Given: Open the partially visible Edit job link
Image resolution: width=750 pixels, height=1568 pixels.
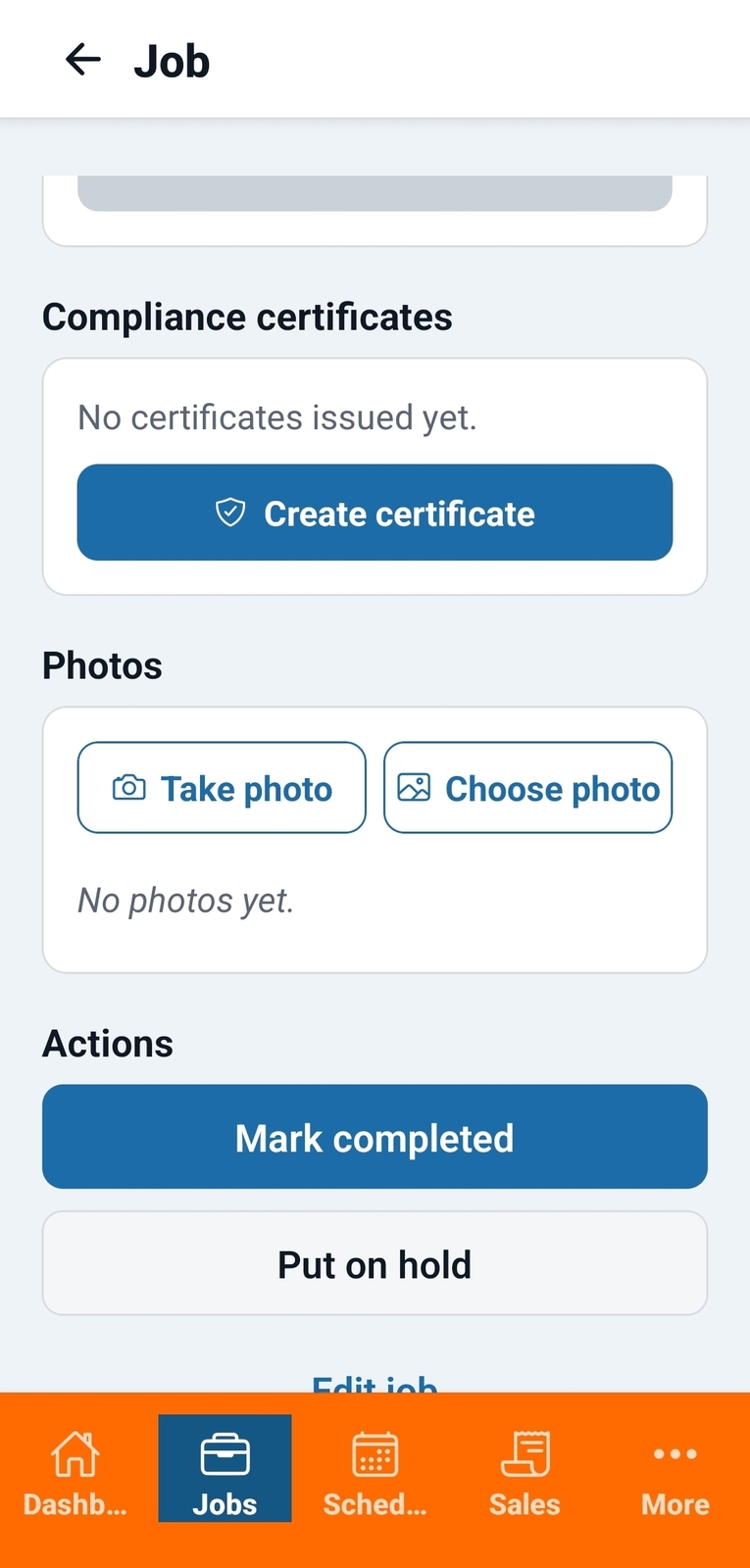Looking at the screenshot, I should pos(375,1384).
